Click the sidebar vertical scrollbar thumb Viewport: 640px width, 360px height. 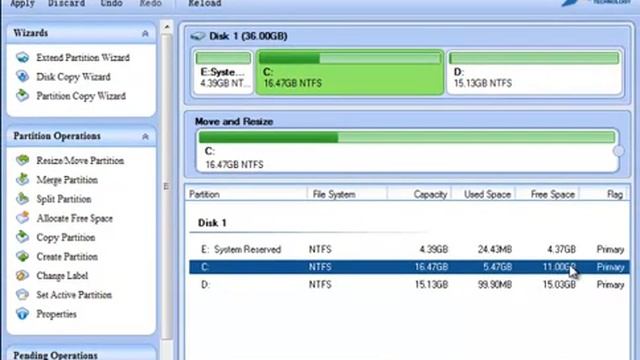pos(167,186)
